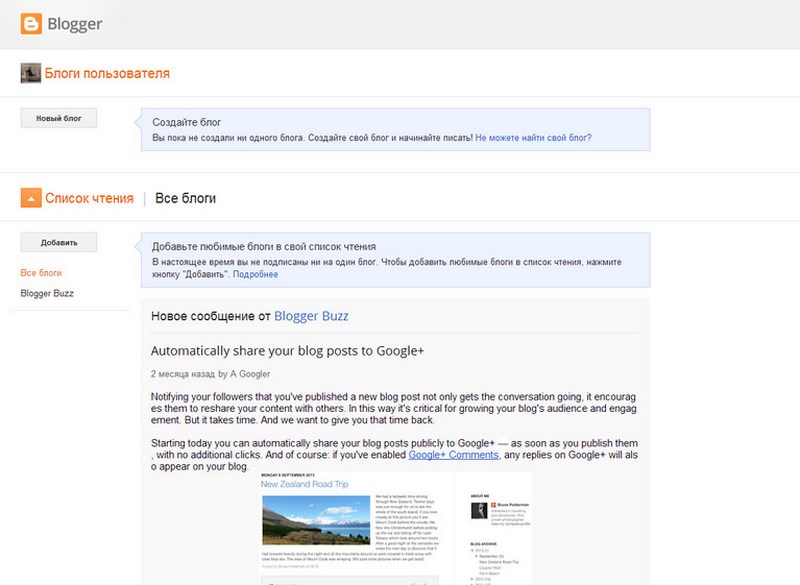Follow the Google+ Comments link
Viewport: 800px width, 585px height.
coord(452,454)
